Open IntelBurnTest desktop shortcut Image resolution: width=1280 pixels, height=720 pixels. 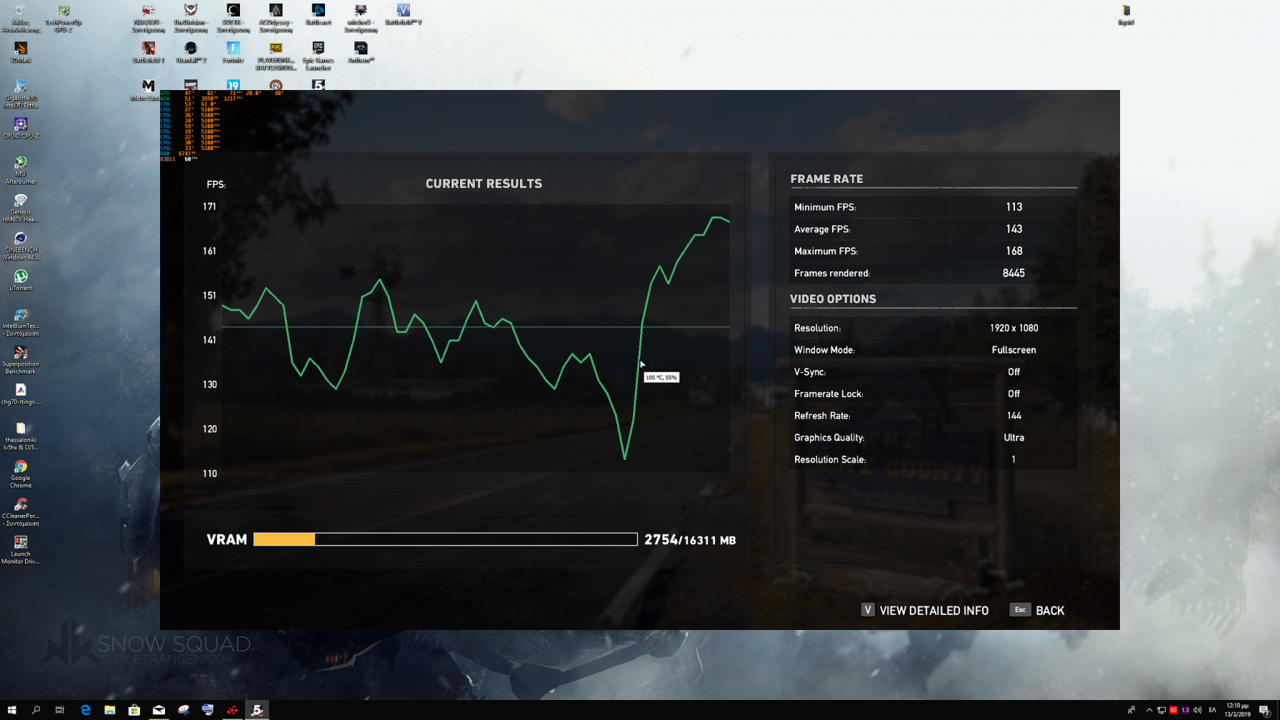pos(20,320)
